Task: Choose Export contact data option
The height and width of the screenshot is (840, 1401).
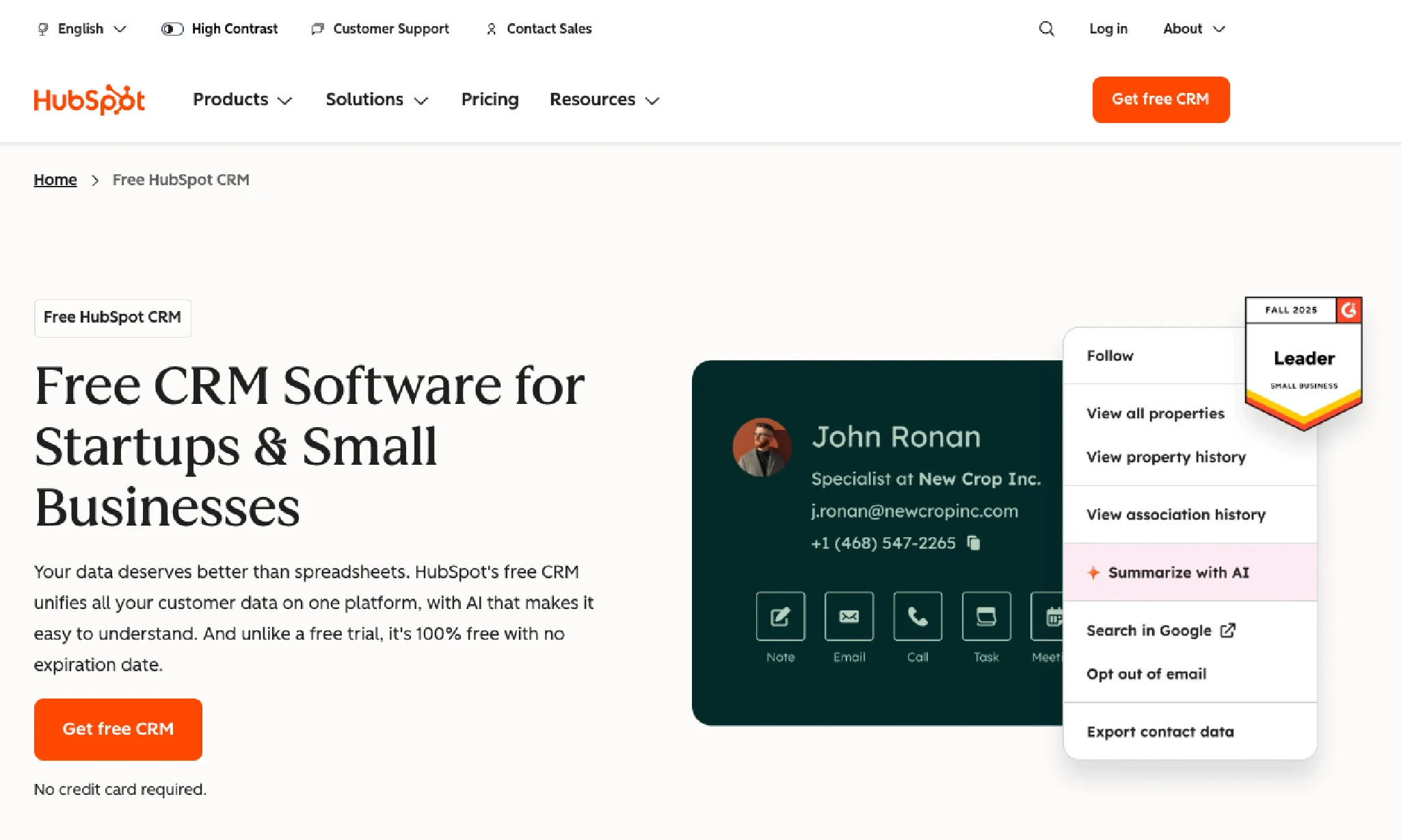Action: click(1160, 732)
